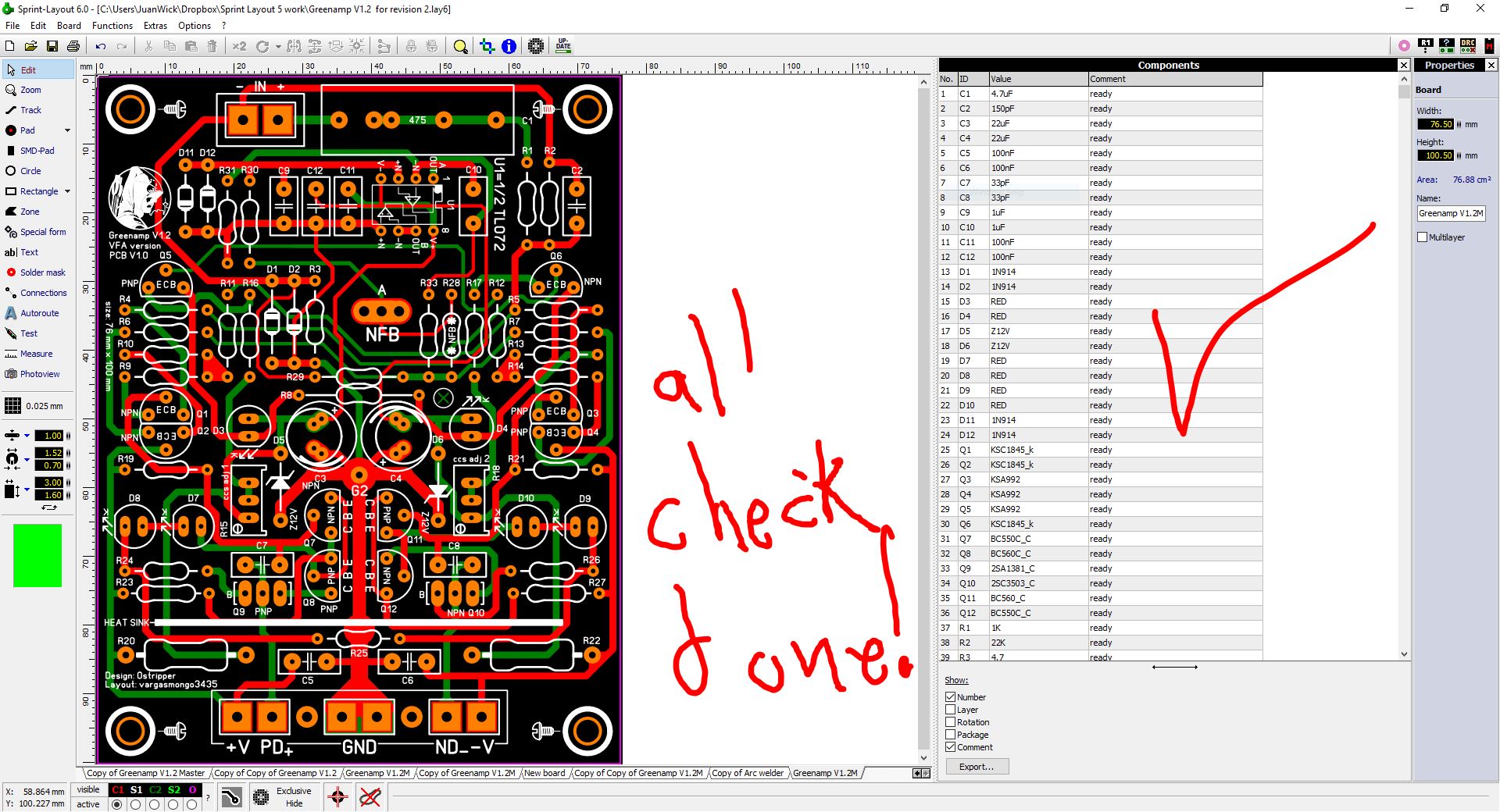The height and width of the screenshot is (812, 1500).
Task: Click the blue info icon
Action: tap(509, 47)
